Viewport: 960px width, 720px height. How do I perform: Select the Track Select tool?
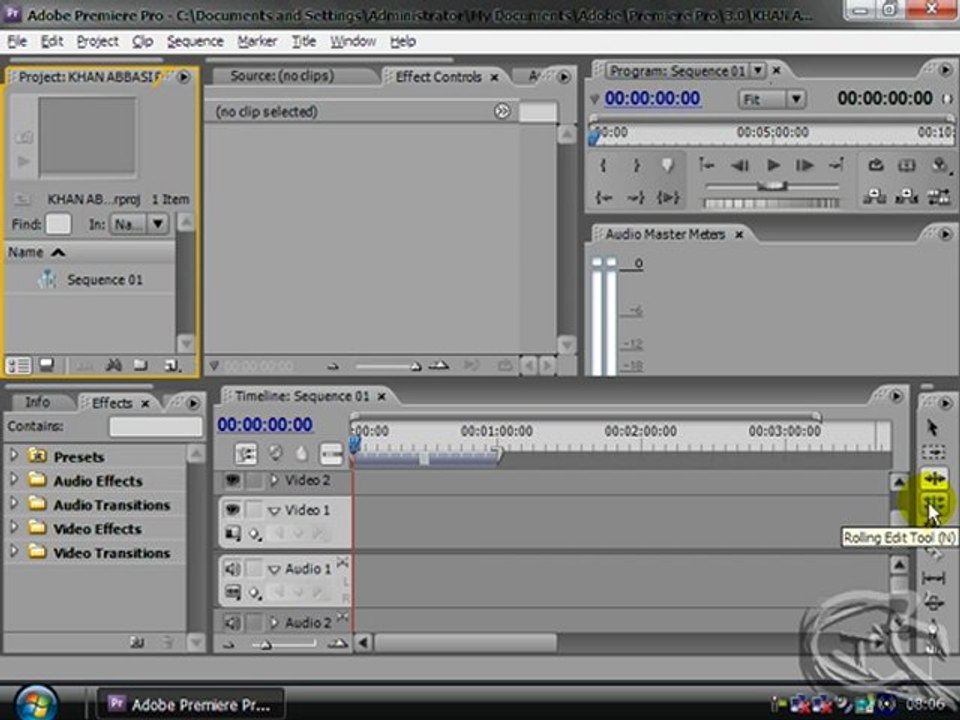933,452
